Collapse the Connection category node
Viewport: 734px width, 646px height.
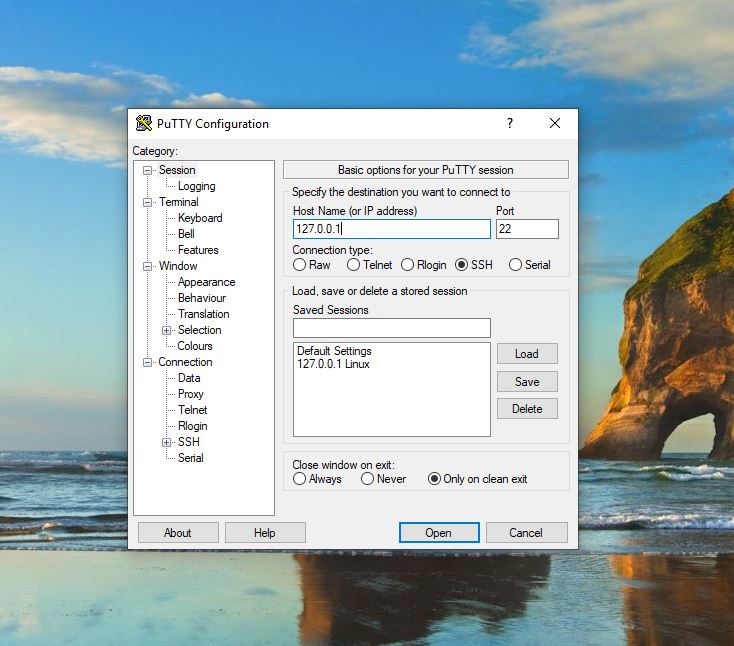tap(148, 362)
